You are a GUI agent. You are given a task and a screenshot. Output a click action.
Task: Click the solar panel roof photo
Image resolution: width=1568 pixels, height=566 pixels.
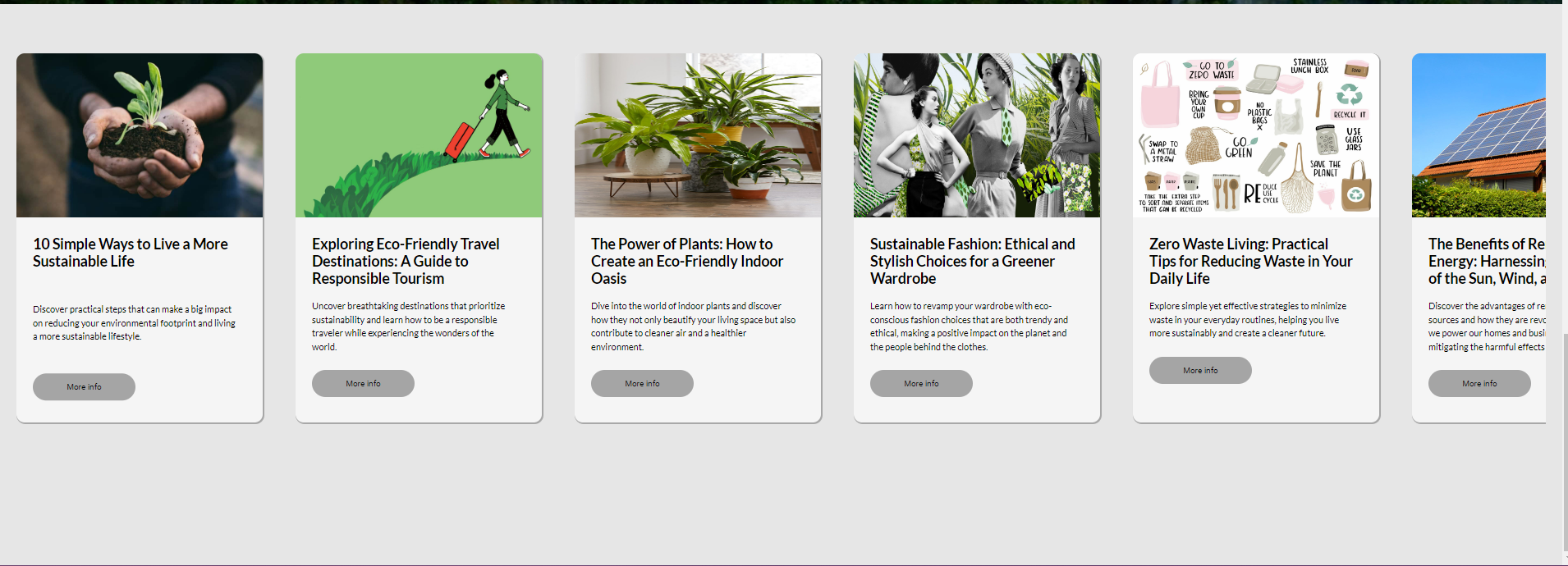click(1479, 135)
